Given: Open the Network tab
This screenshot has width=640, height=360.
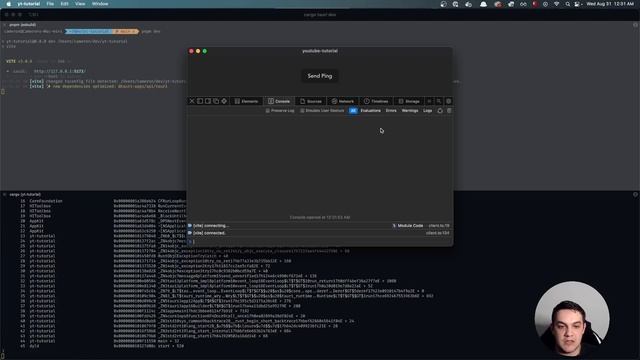Looking at the screenshot, I should tap(343, 101).
